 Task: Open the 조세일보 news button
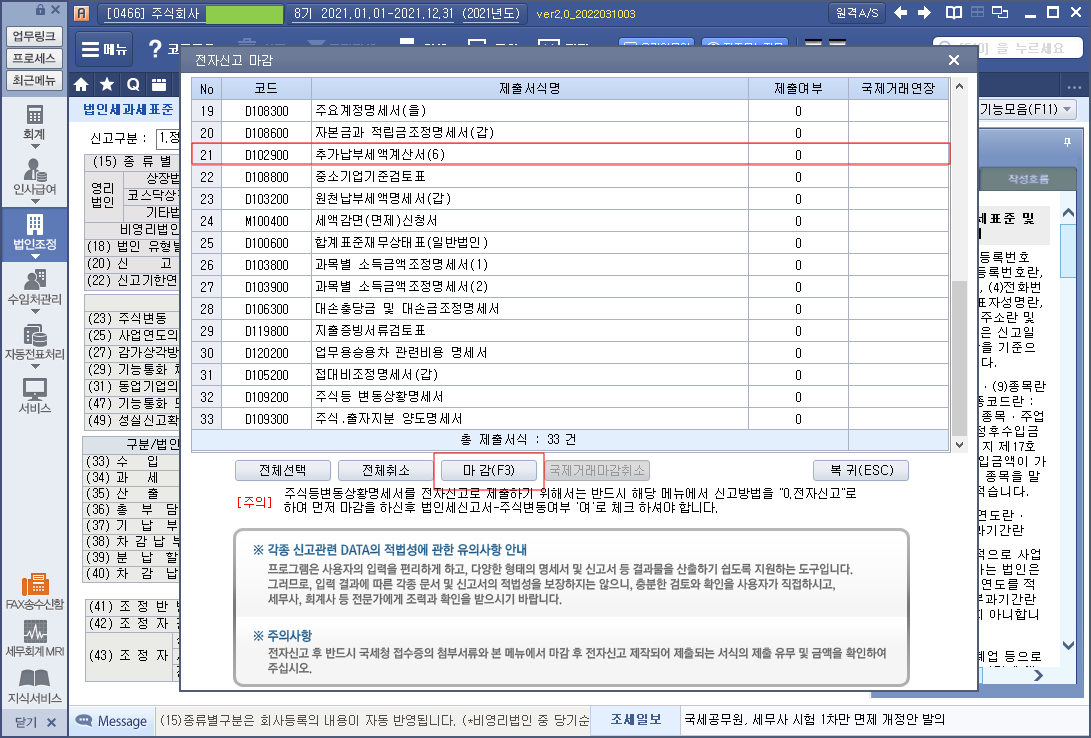pos(635,719)
